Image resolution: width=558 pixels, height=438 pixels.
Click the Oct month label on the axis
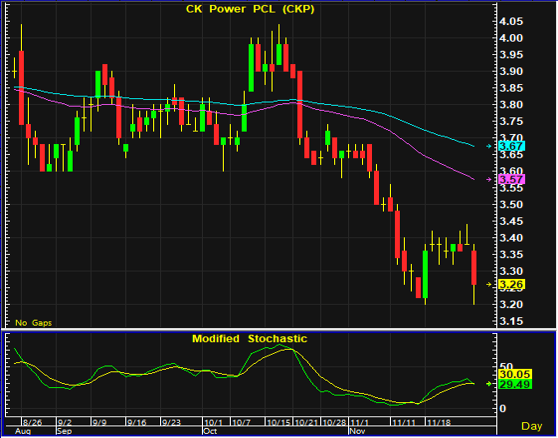click(210, 431)
